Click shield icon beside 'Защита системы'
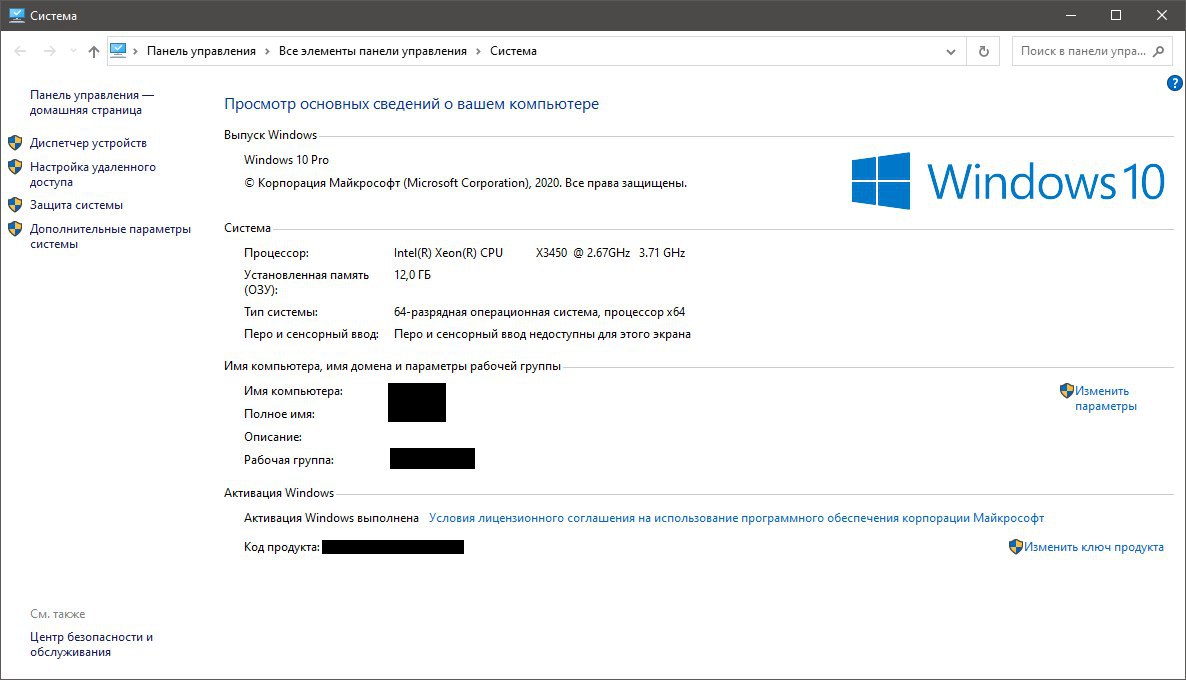The height and width of the screenshot is (680, 1186). [15, 205]
